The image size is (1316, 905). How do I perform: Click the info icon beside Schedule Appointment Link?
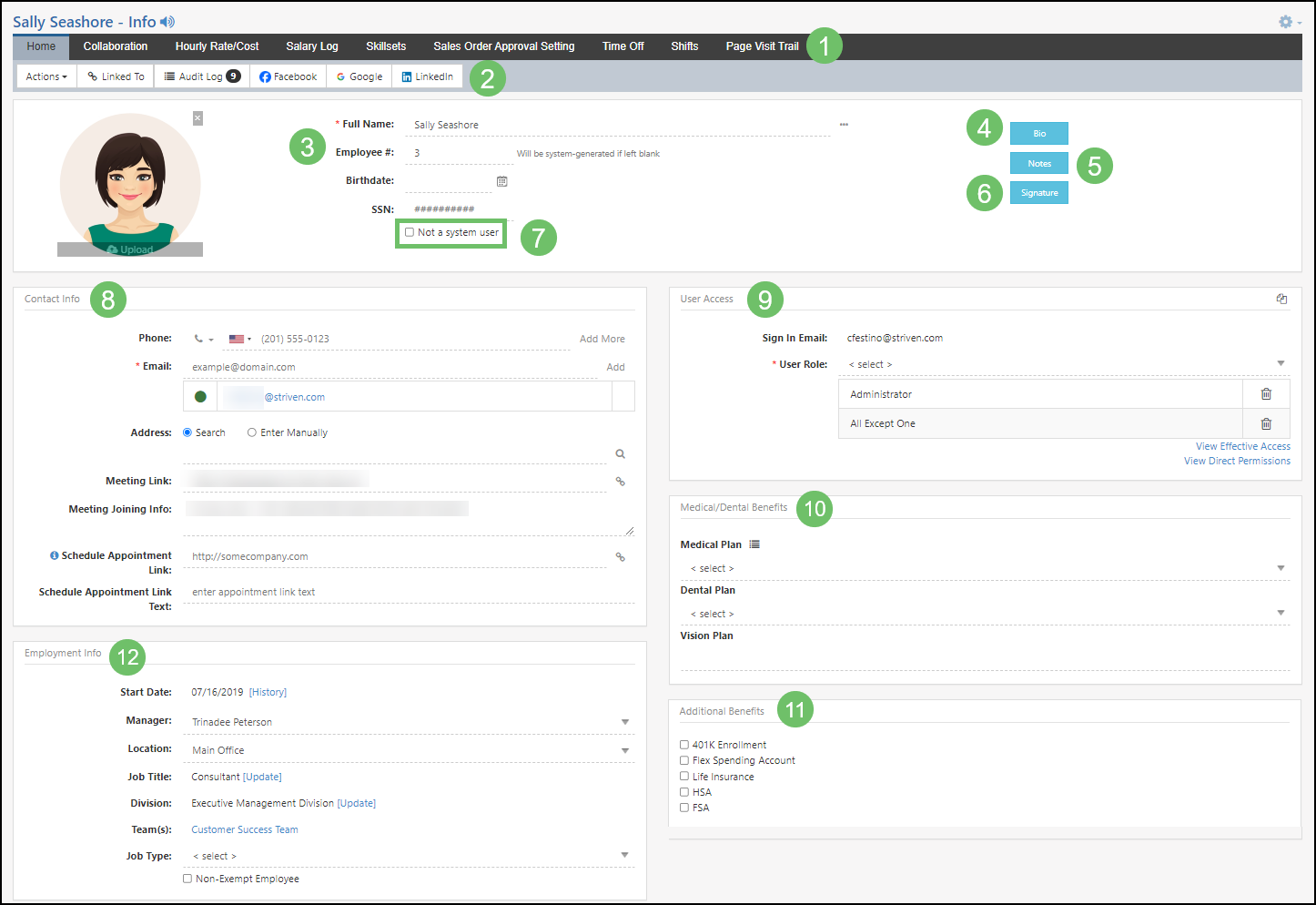(x=56, y=554)
